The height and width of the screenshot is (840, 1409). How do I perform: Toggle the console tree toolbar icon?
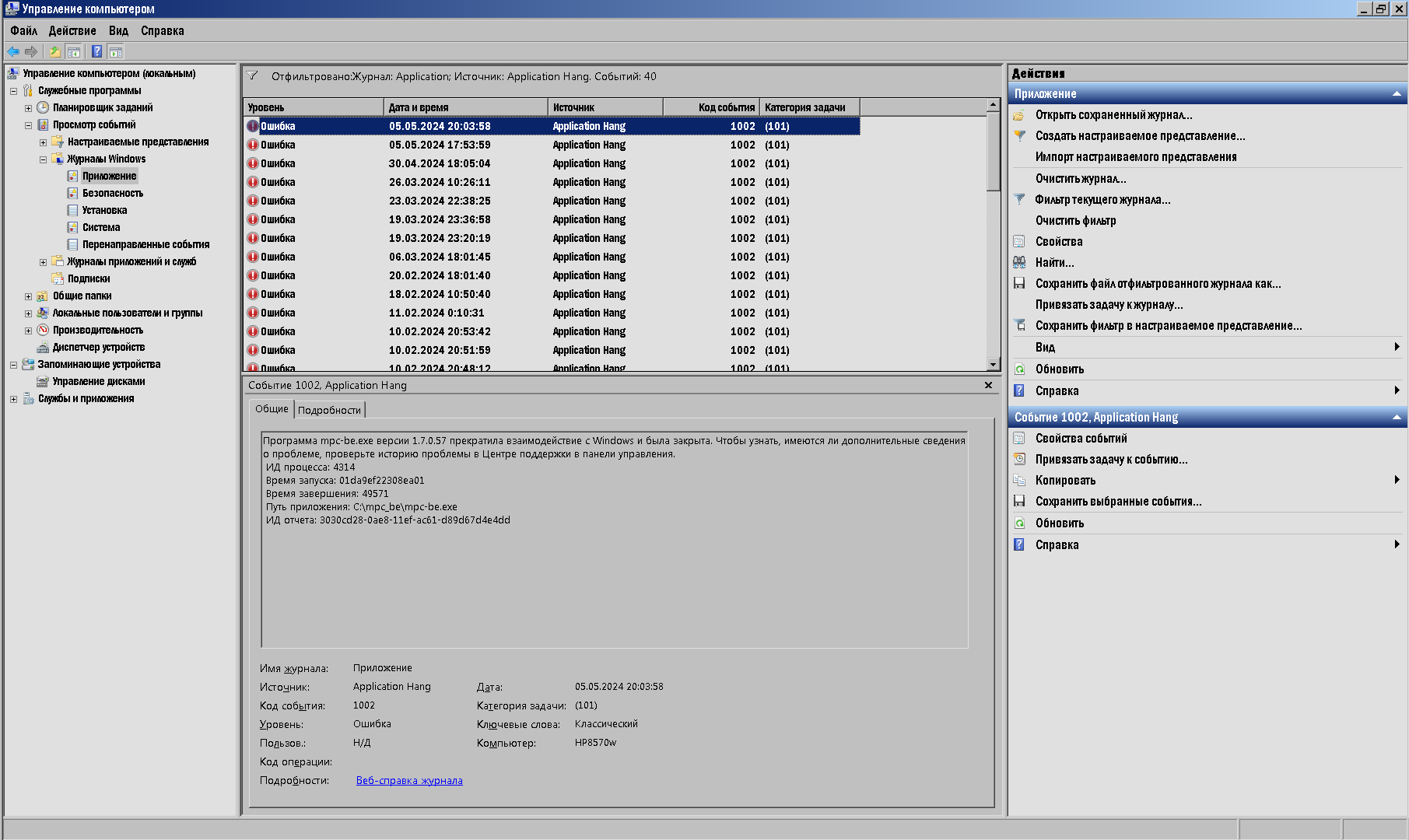point(74,52)
